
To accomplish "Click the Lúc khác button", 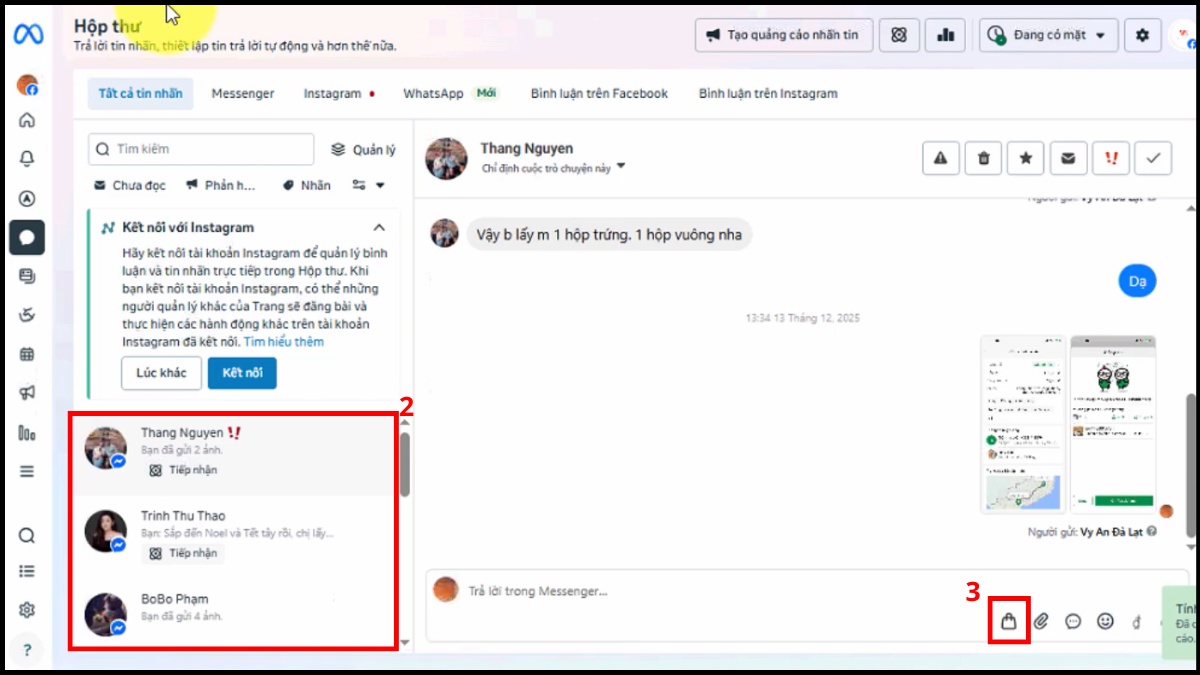I will coord(161,373).
